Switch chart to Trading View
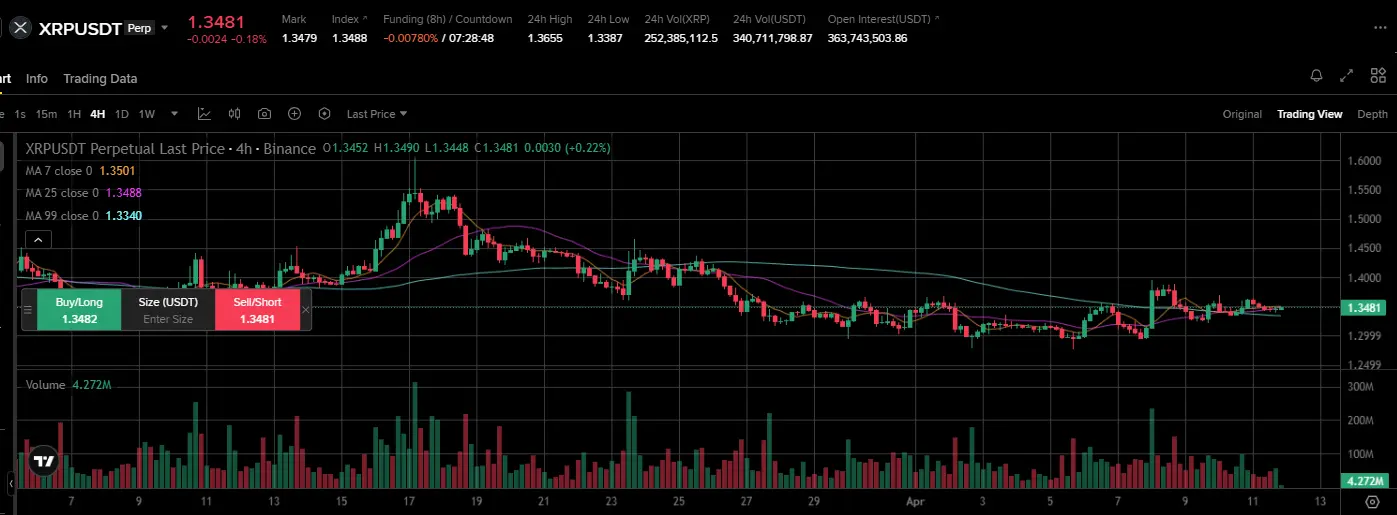This screenshot has height=515, width=1397. click(x=1309, y=114)
